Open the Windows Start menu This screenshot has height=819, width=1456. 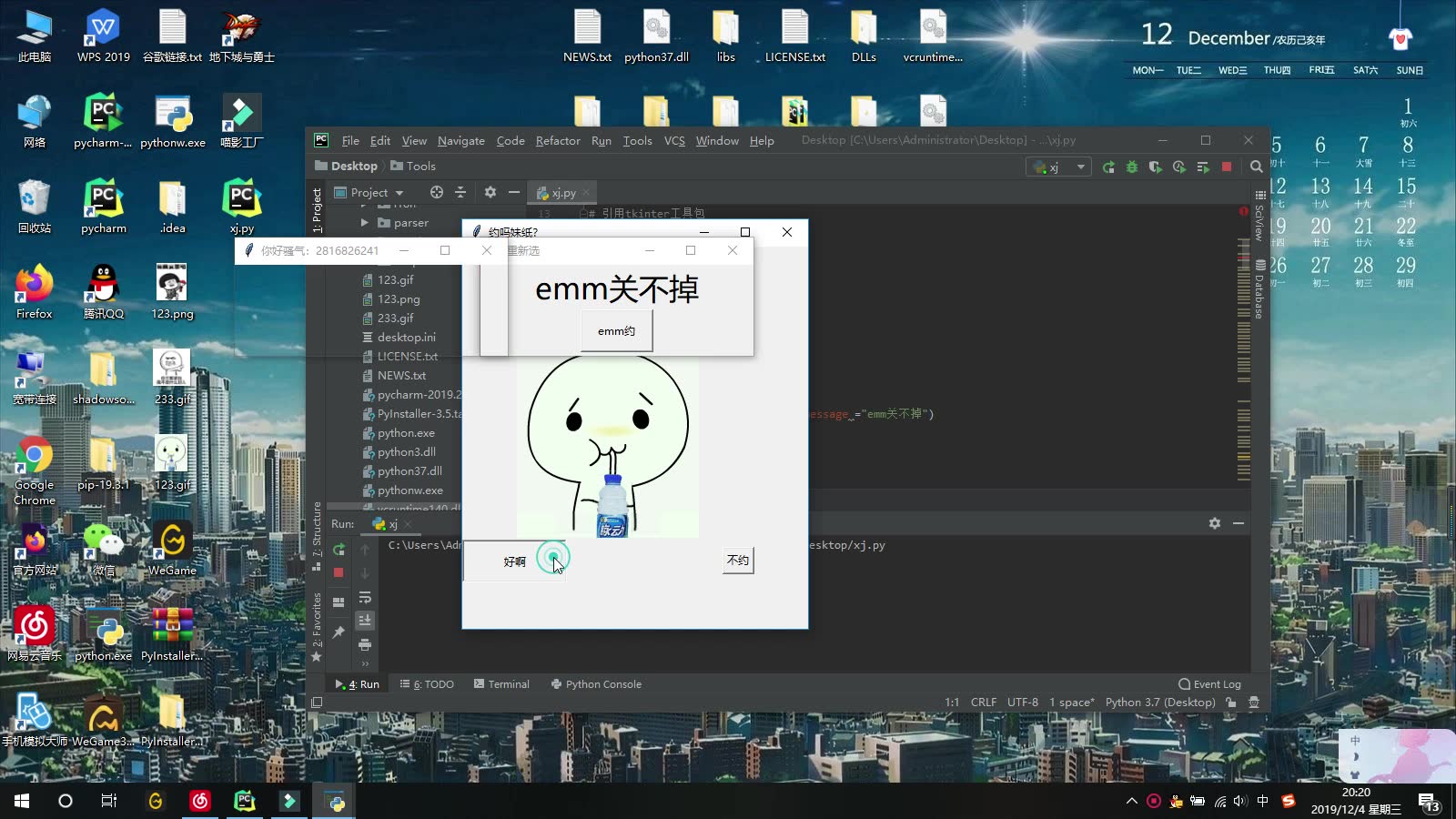[22, 801]
